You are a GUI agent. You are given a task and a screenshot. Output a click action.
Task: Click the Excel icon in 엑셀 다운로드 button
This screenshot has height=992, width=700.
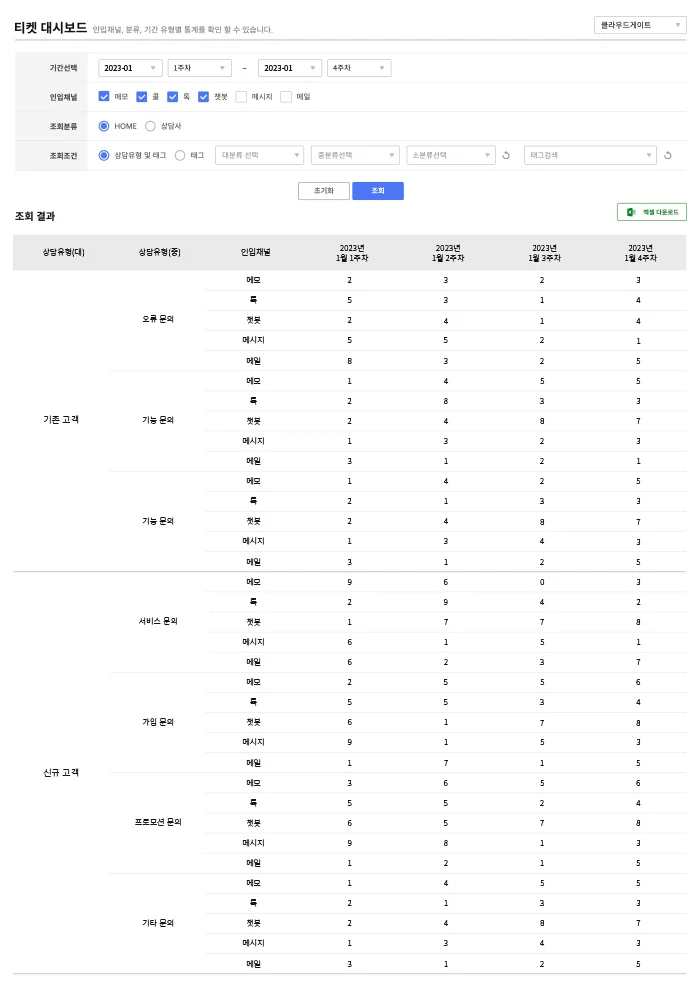628,212
